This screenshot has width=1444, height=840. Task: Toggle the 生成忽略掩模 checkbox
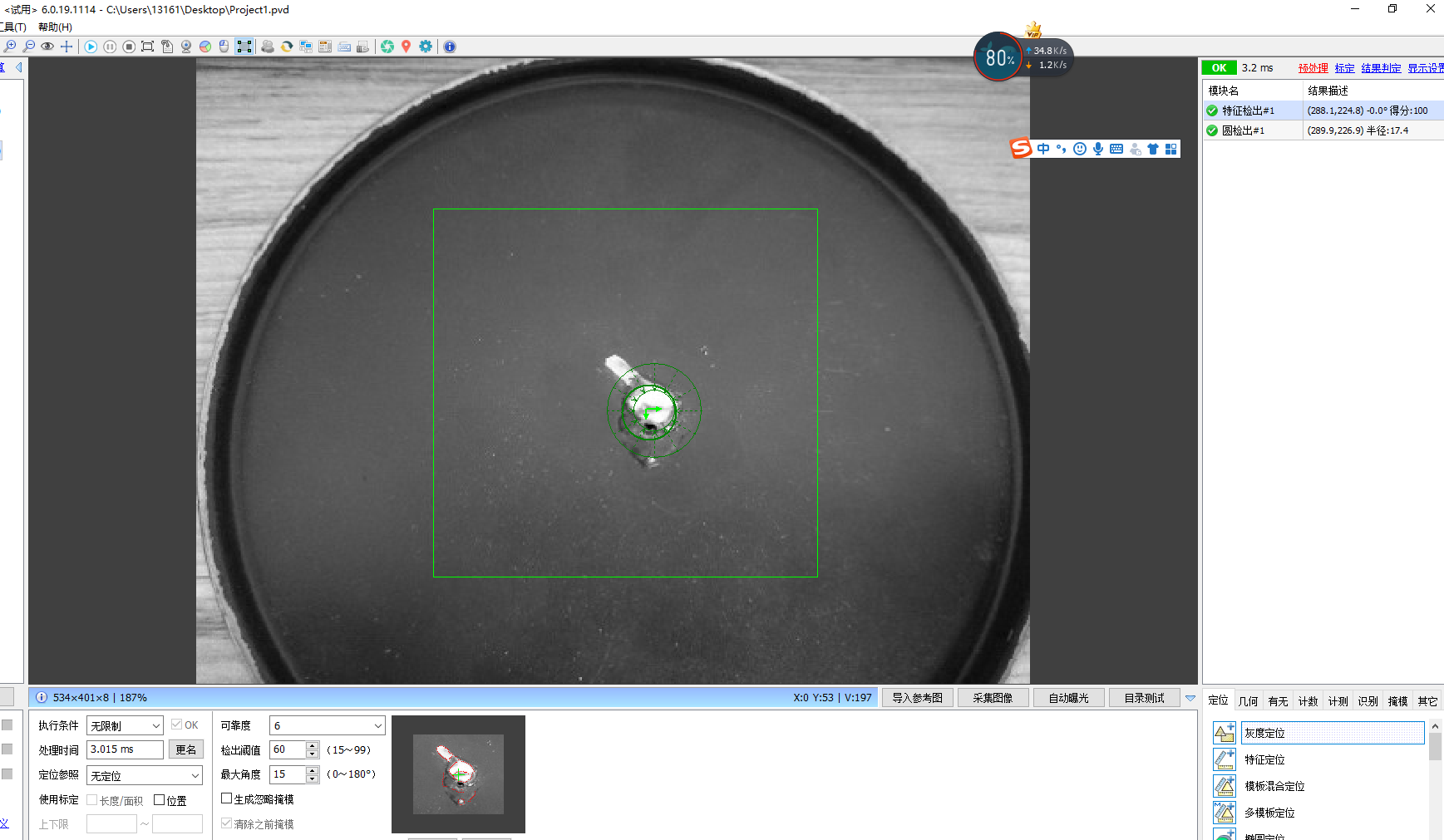[x=226, y=798]
